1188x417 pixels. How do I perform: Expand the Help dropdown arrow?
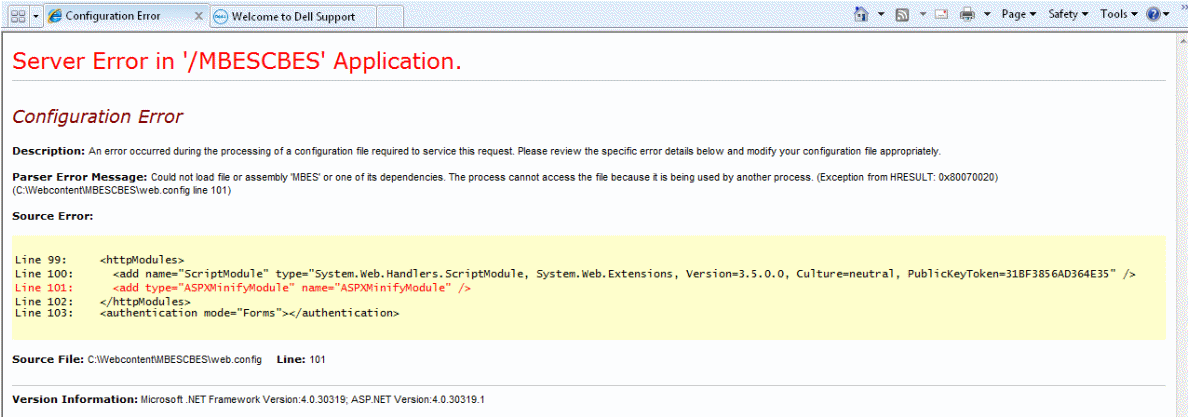coord(1166,14)
